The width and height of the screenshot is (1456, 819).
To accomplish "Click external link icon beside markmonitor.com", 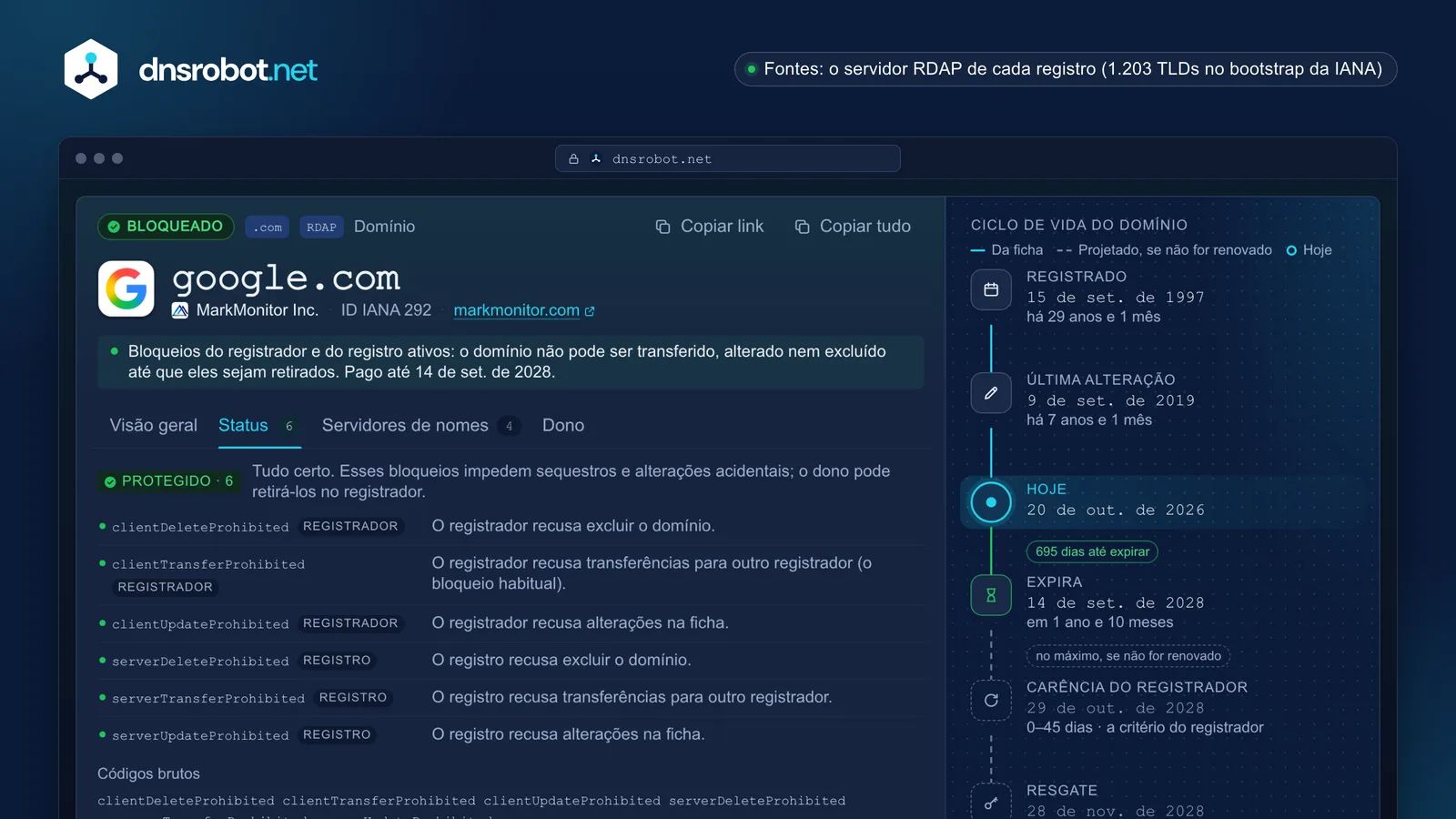I will pos(590,311).
